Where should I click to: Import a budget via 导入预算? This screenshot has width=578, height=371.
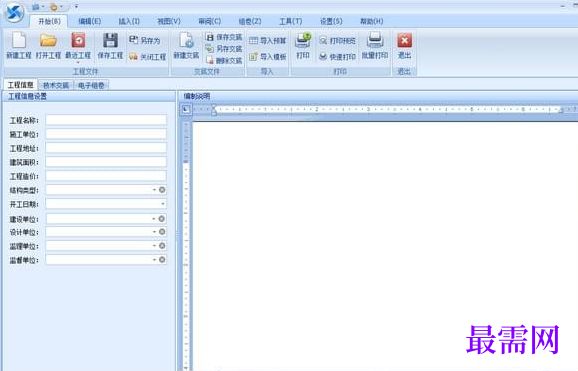(268, 41)
